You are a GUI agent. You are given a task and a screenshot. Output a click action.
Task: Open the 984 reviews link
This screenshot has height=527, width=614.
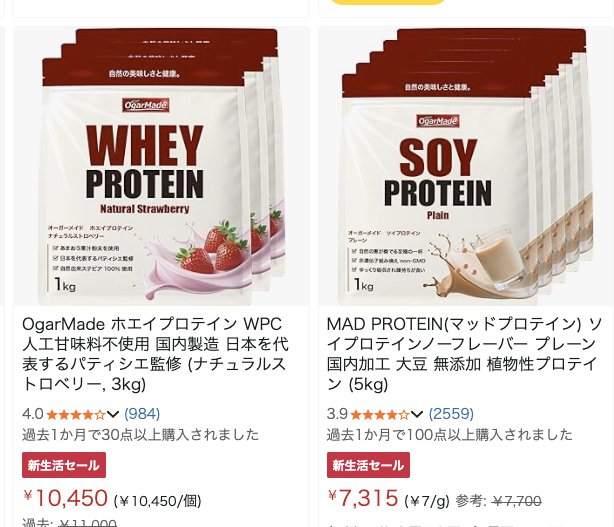click(x=142, y=414)
